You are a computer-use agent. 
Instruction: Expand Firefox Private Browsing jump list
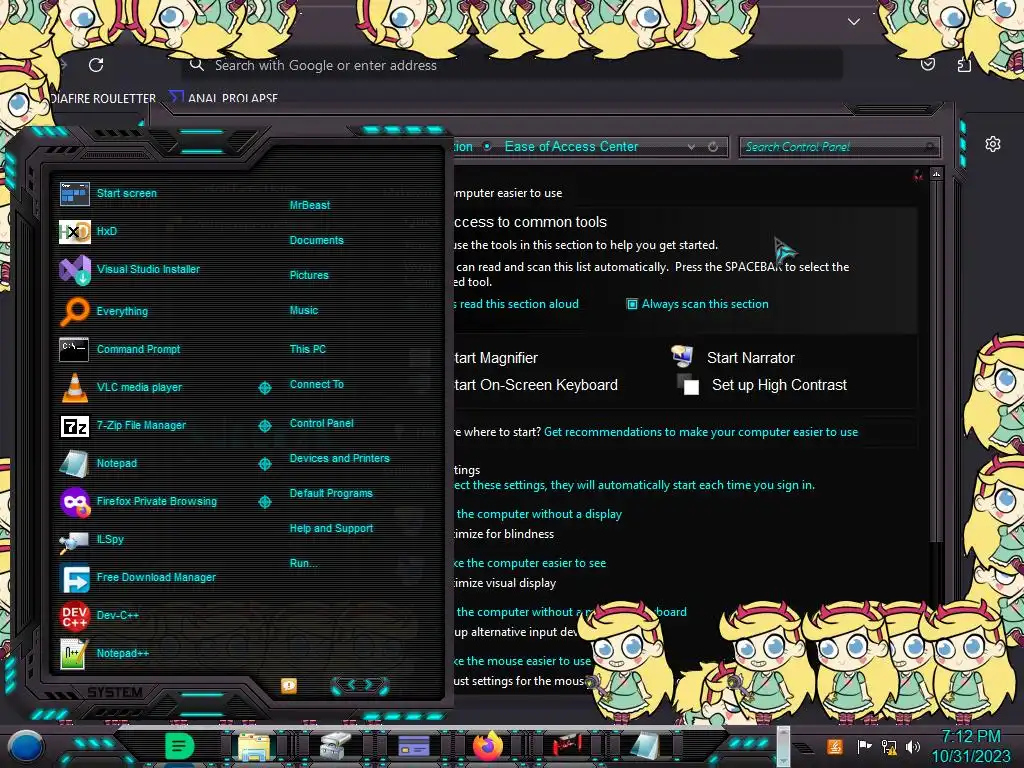tap(264, 502)
